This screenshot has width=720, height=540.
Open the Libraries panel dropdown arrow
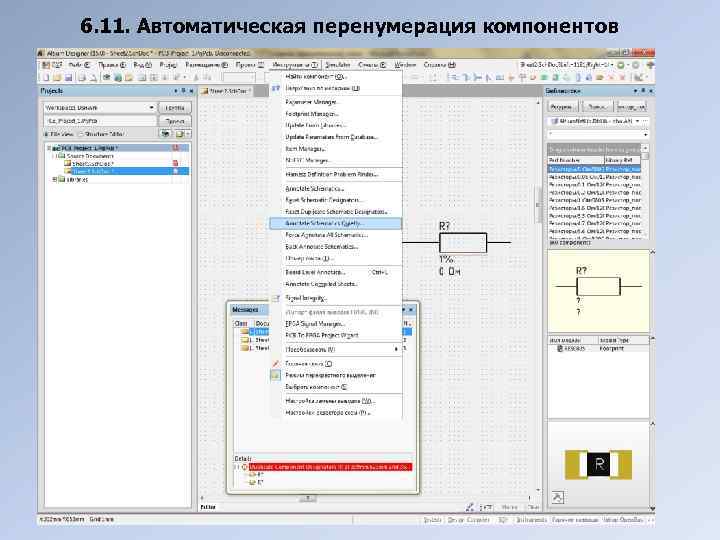pos(636,91)
